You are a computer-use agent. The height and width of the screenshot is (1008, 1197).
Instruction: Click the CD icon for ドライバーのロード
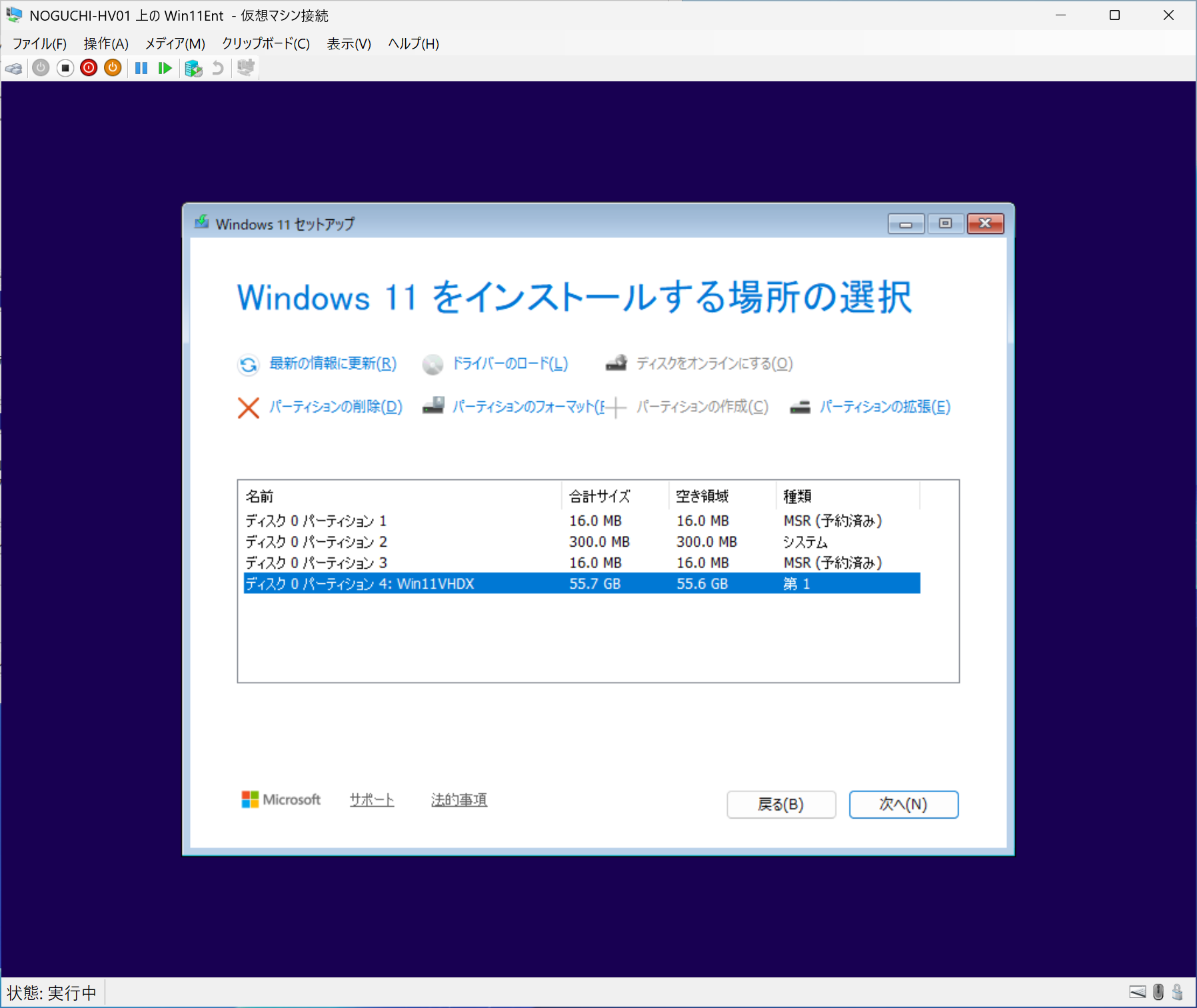[x=433, y=365]
